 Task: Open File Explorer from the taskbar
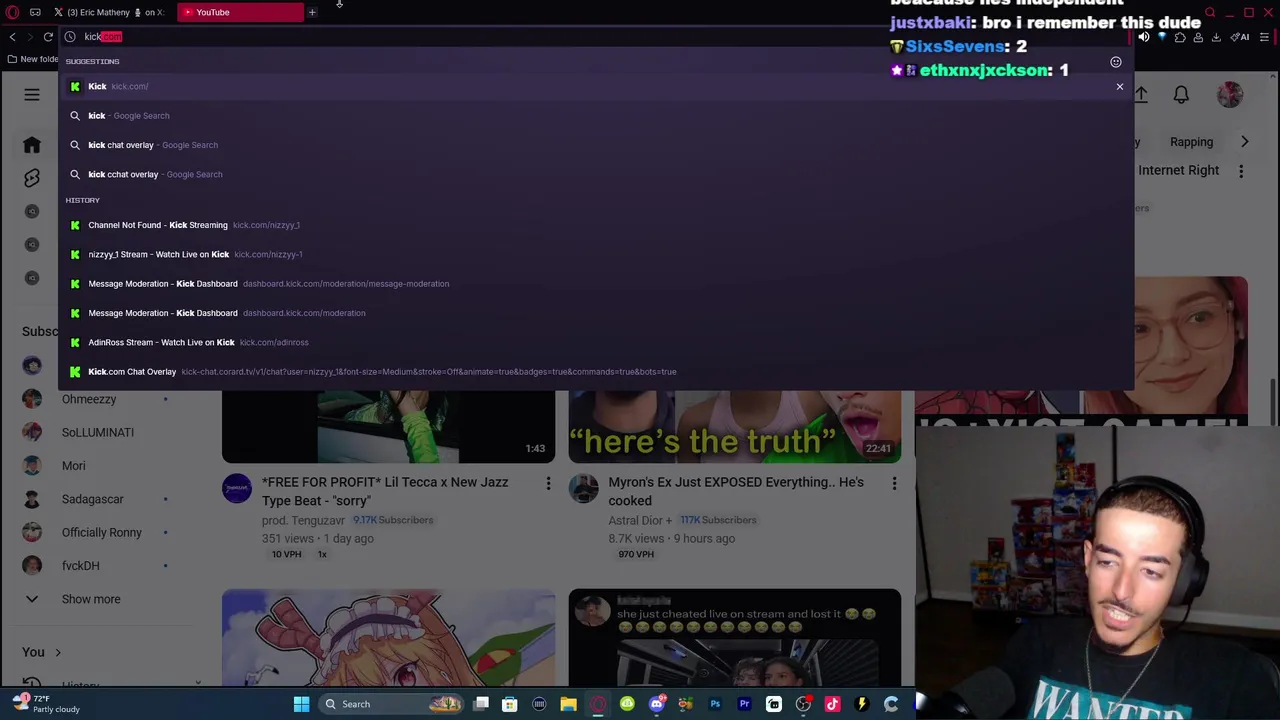[x=568, y=704]
